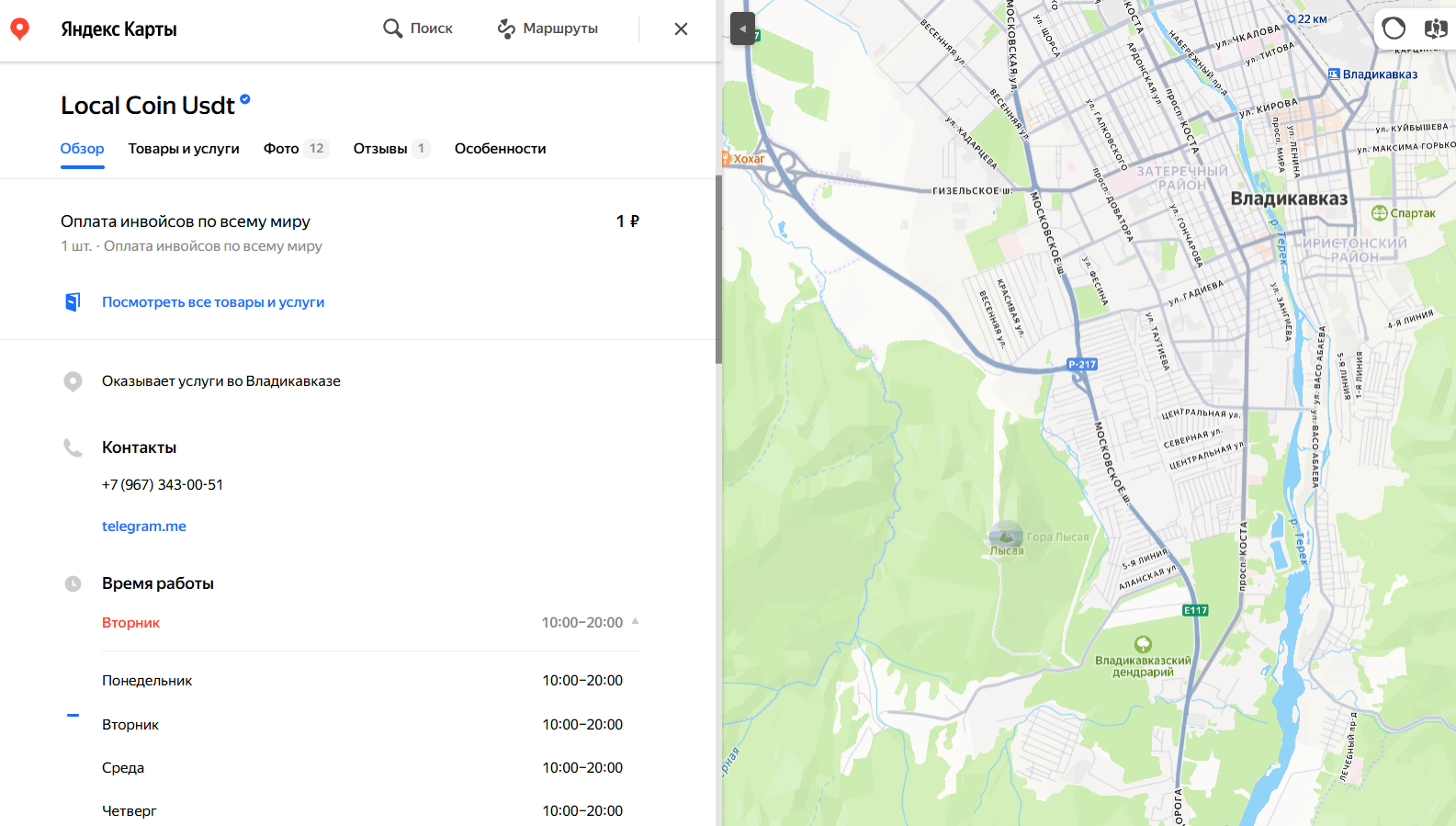This screenshot has height=826, width=1456.
Task: Click the red Вторник current day row
Action: (370, 623)
